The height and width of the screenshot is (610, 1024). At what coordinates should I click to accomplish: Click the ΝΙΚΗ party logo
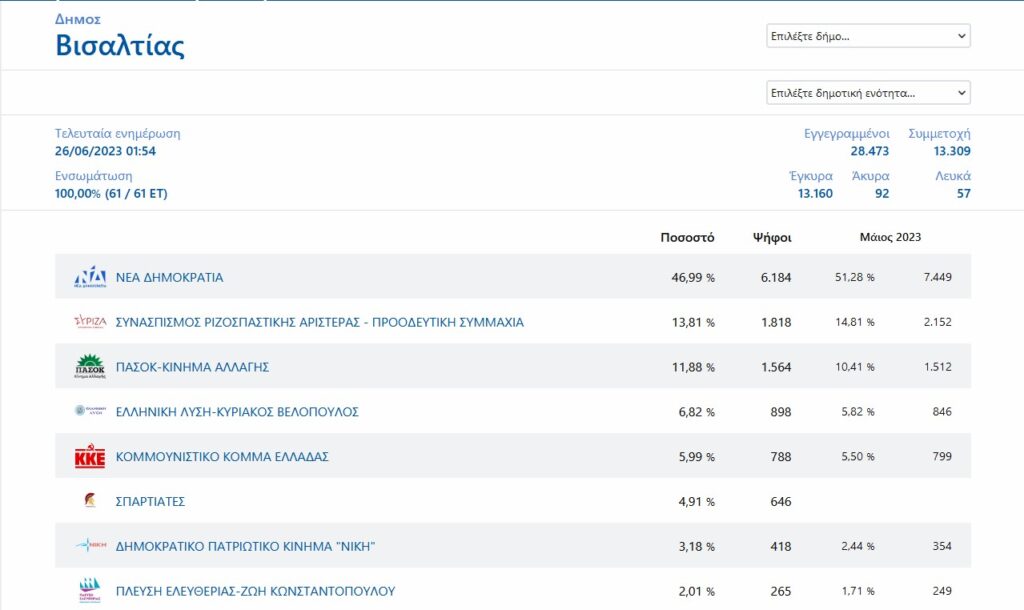(90, 546)
